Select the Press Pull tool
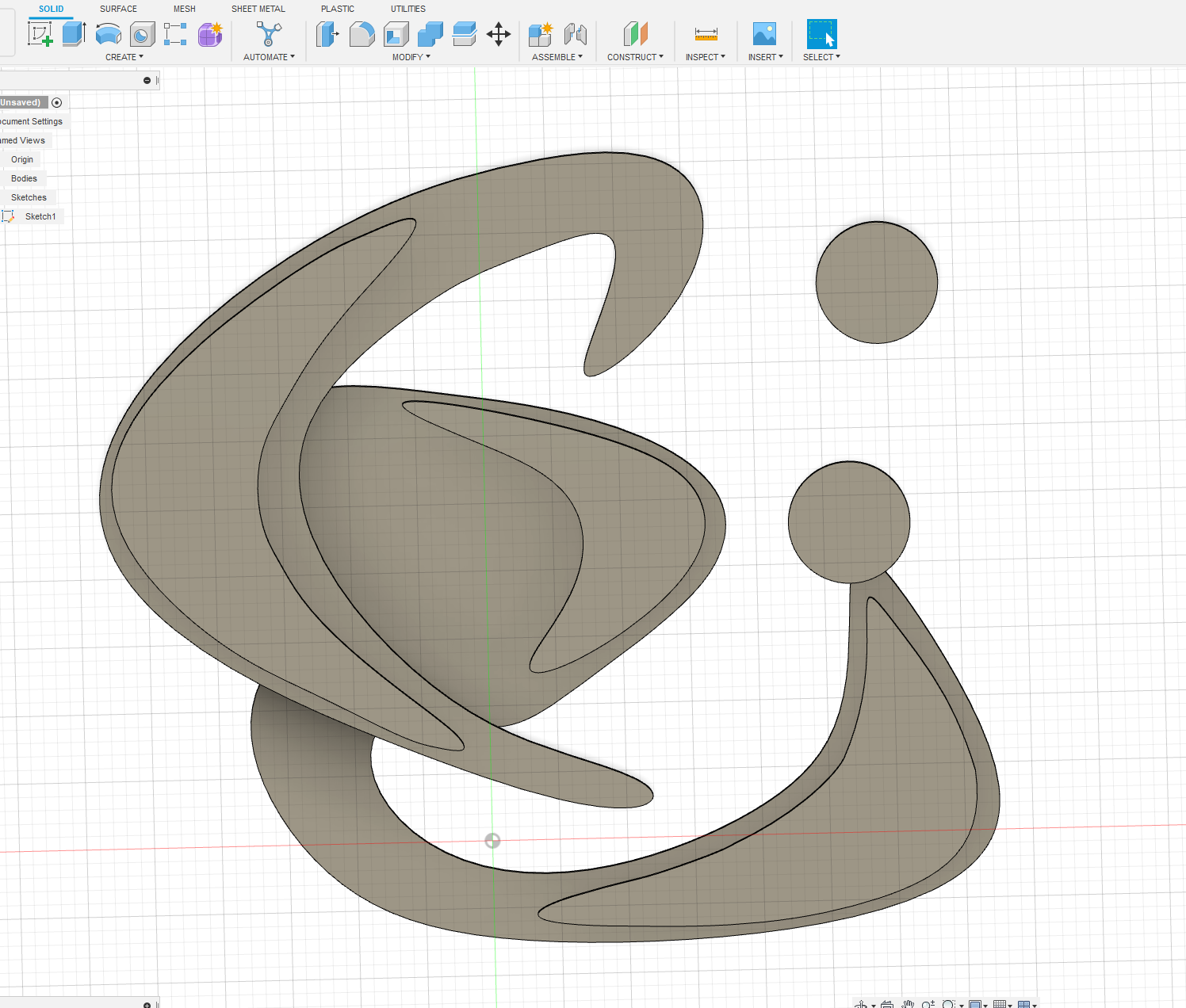 (x=327, y=34)
